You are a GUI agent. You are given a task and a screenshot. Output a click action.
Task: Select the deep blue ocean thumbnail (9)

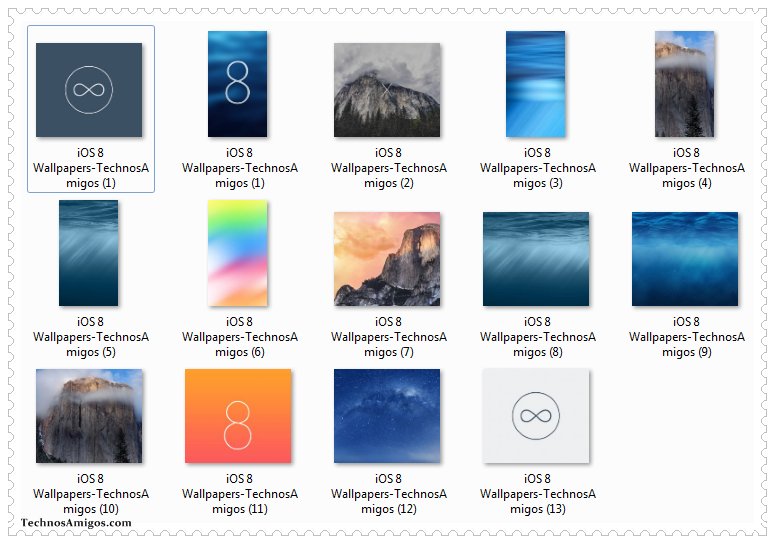[685, 259]
